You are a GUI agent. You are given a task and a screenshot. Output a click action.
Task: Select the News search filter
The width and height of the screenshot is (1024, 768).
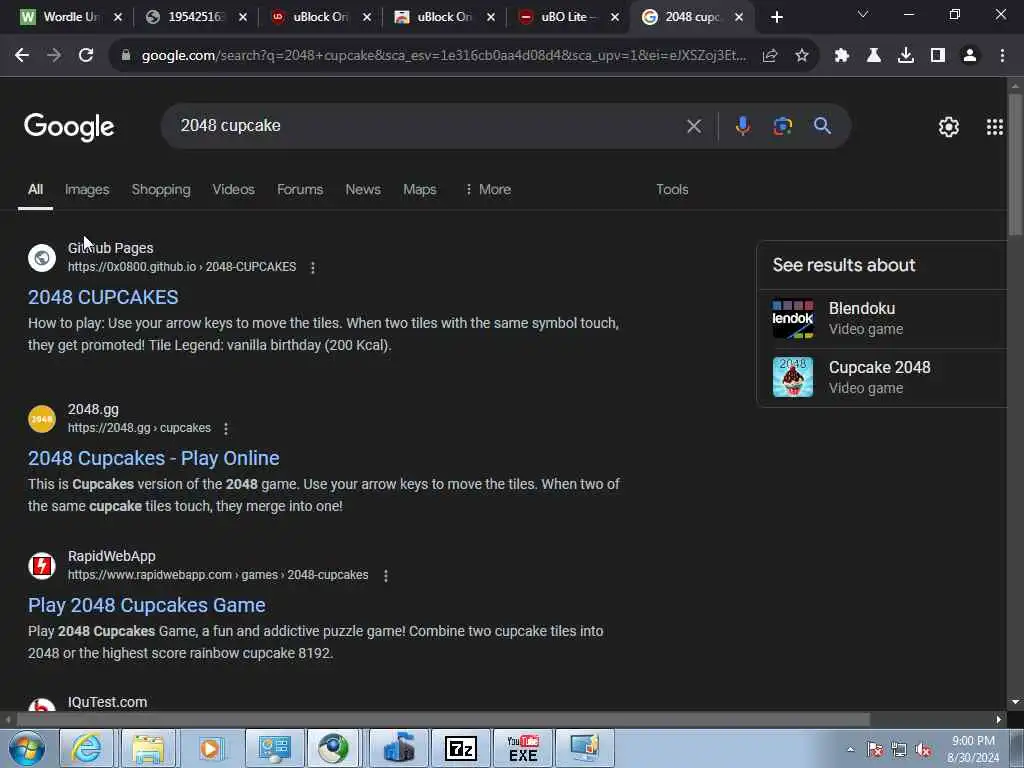[x=363, y=189]
